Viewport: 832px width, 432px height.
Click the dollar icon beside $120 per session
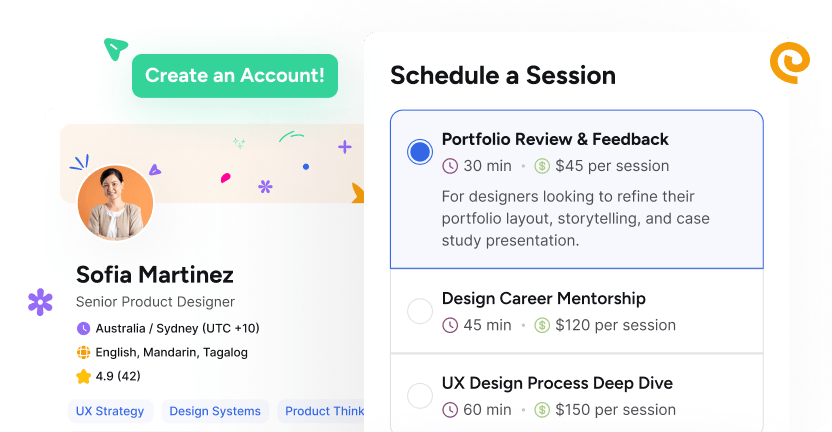pyautogui.click(x=542, y=325)
